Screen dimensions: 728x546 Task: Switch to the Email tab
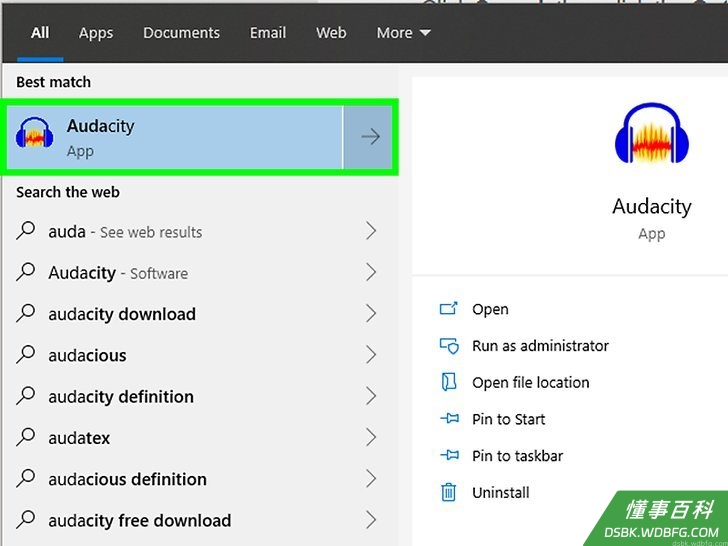pos(268,33)
